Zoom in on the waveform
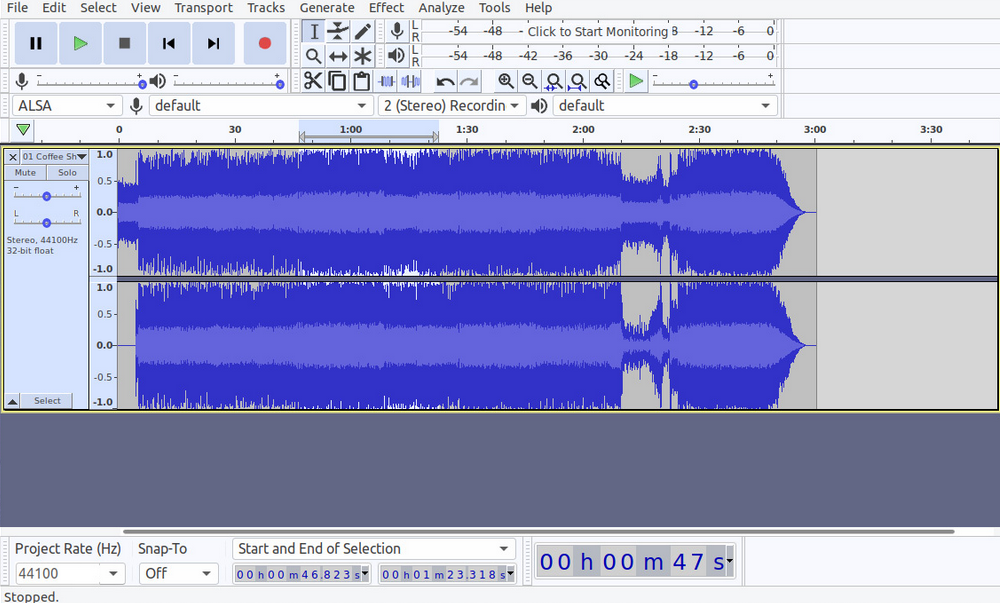The height and width of the screenshot is (603, 1000). (507, 80)
